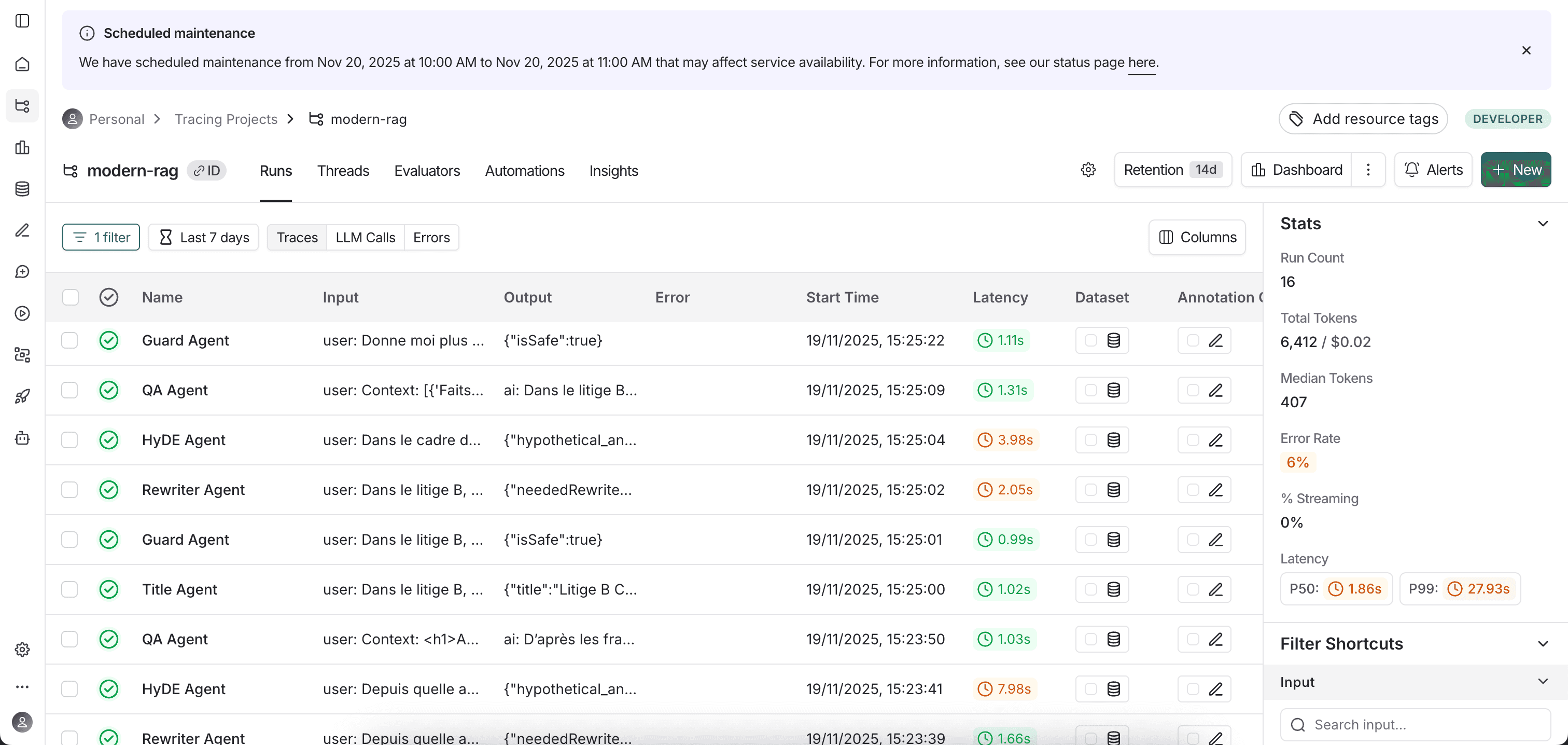The image size is (1568, 745).
Task: Click the project settings gear beside Retention
Action: [x=1088, y=170]
